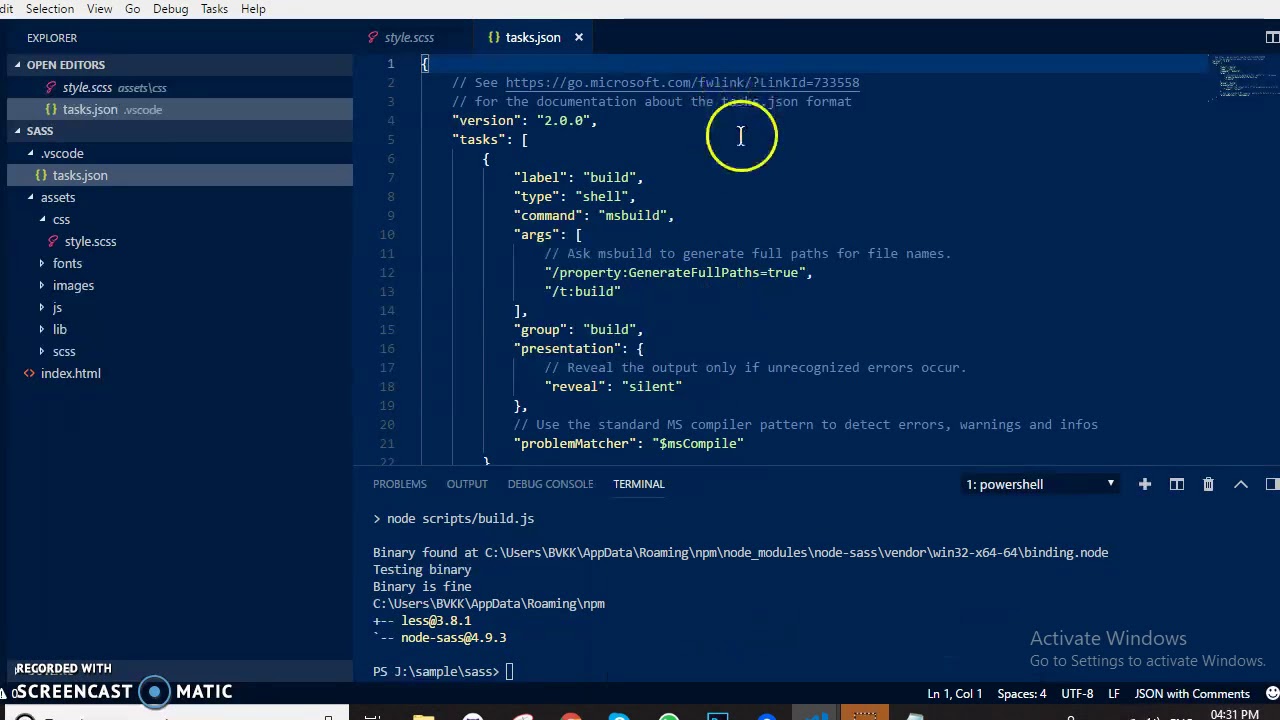The image size is (1280, 720).
Task: Open the Tasks menu
Action: [x=214, y=9]
